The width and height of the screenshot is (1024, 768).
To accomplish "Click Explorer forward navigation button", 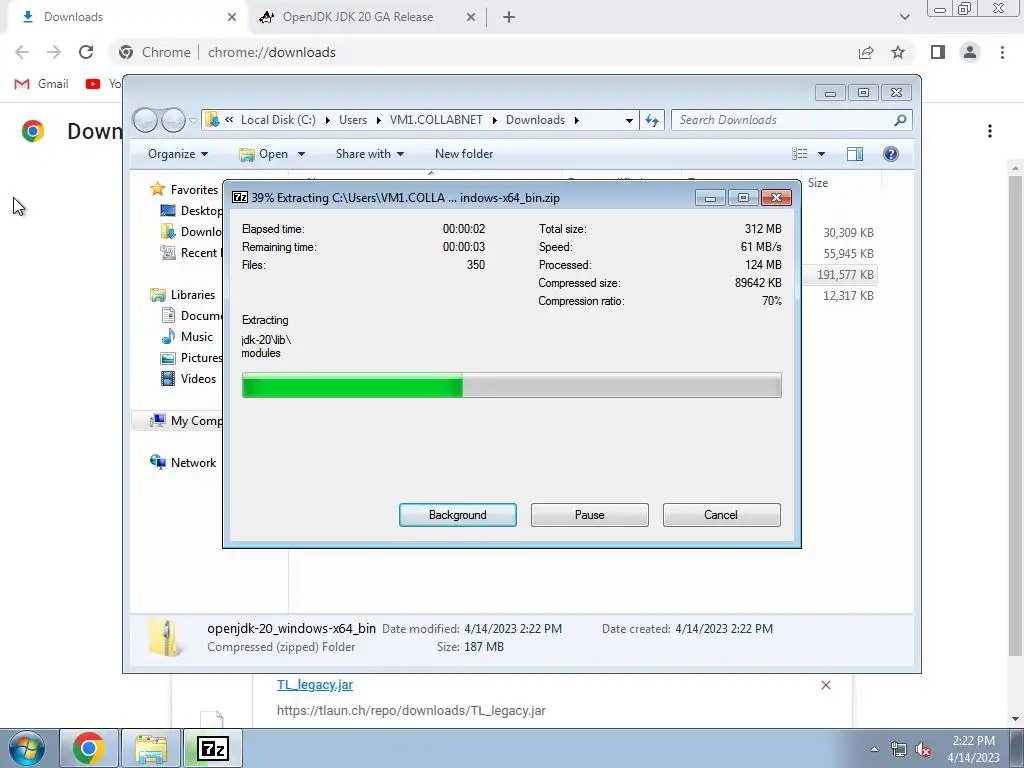I will [x=173, y=120].
